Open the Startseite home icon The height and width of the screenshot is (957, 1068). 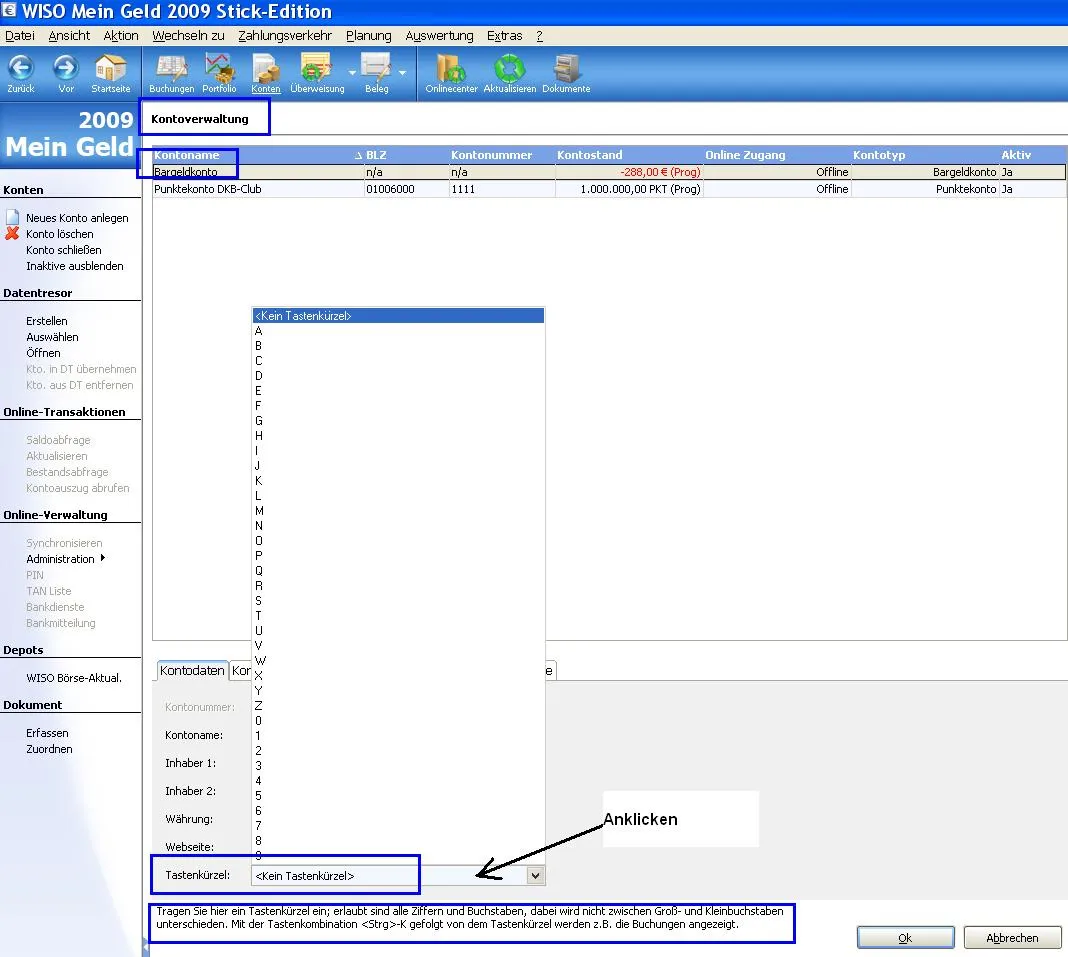click(x=110, y=68)
